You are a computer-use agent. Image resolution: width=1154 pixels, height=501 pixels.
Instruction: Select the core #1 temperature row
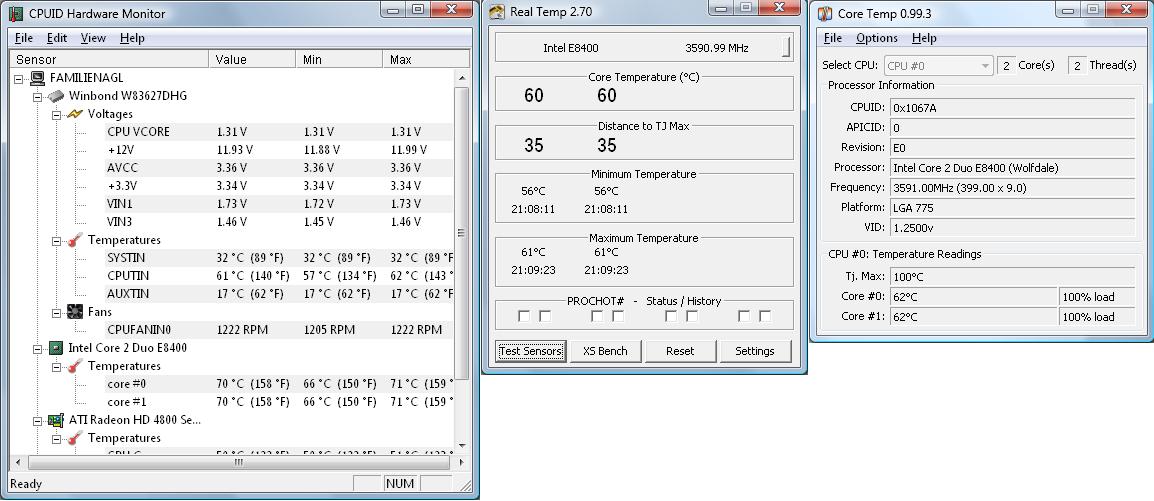(279, 402)
